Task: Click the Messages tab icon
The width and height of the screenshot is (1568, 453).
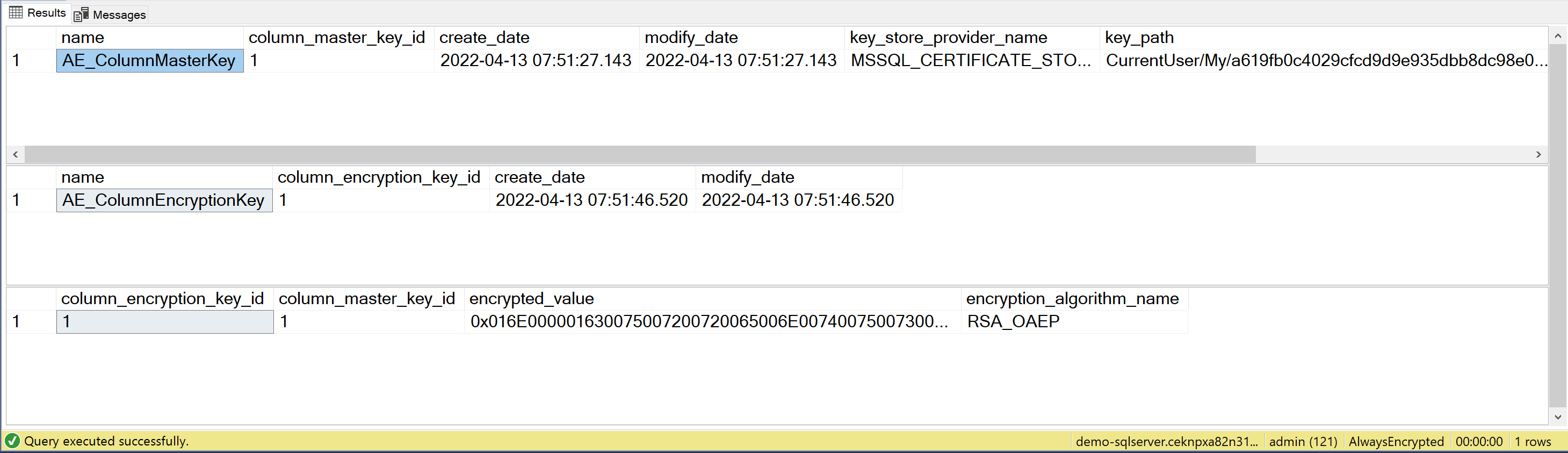Action: pyautogui.click(x=81, y=14)
